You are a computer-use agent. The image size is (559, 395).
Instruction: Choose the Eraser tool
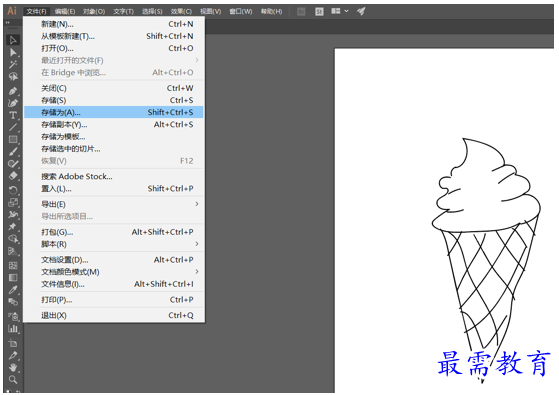13,176
